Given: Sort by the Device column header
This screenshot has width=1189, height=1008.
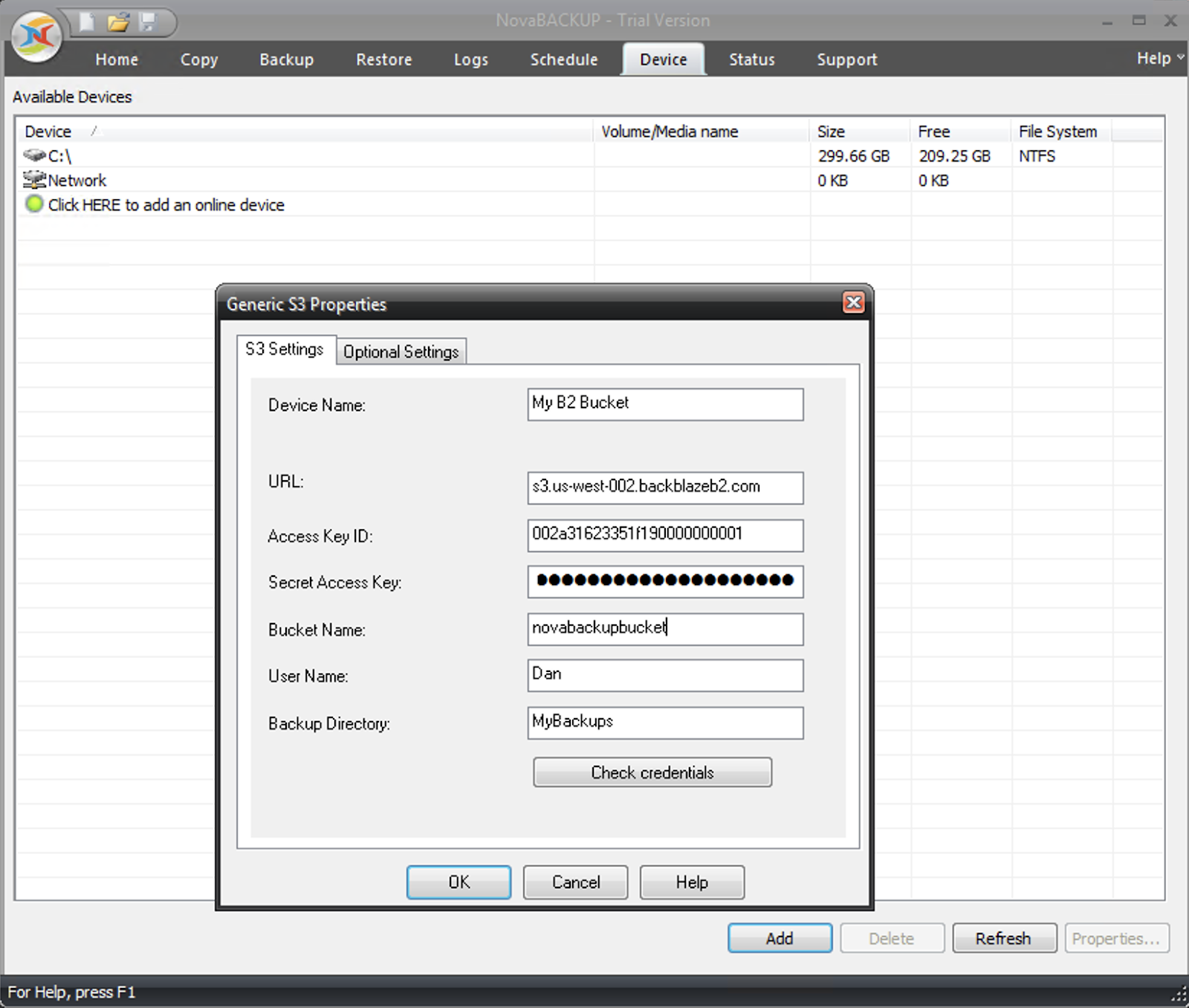Looking at the screenshot, I should tap(305, 132).
